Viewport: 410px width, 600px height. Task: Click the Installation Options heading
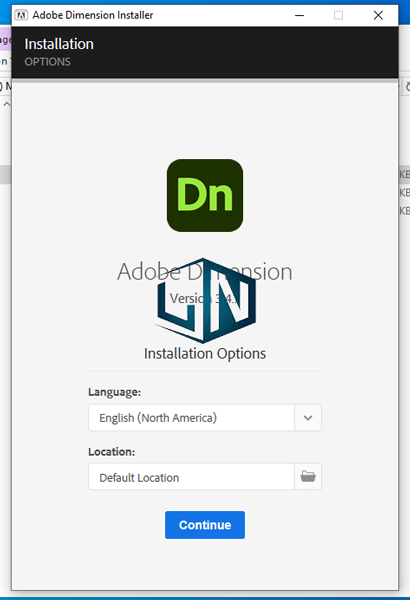pyautogui.click(x=205, y=354)
